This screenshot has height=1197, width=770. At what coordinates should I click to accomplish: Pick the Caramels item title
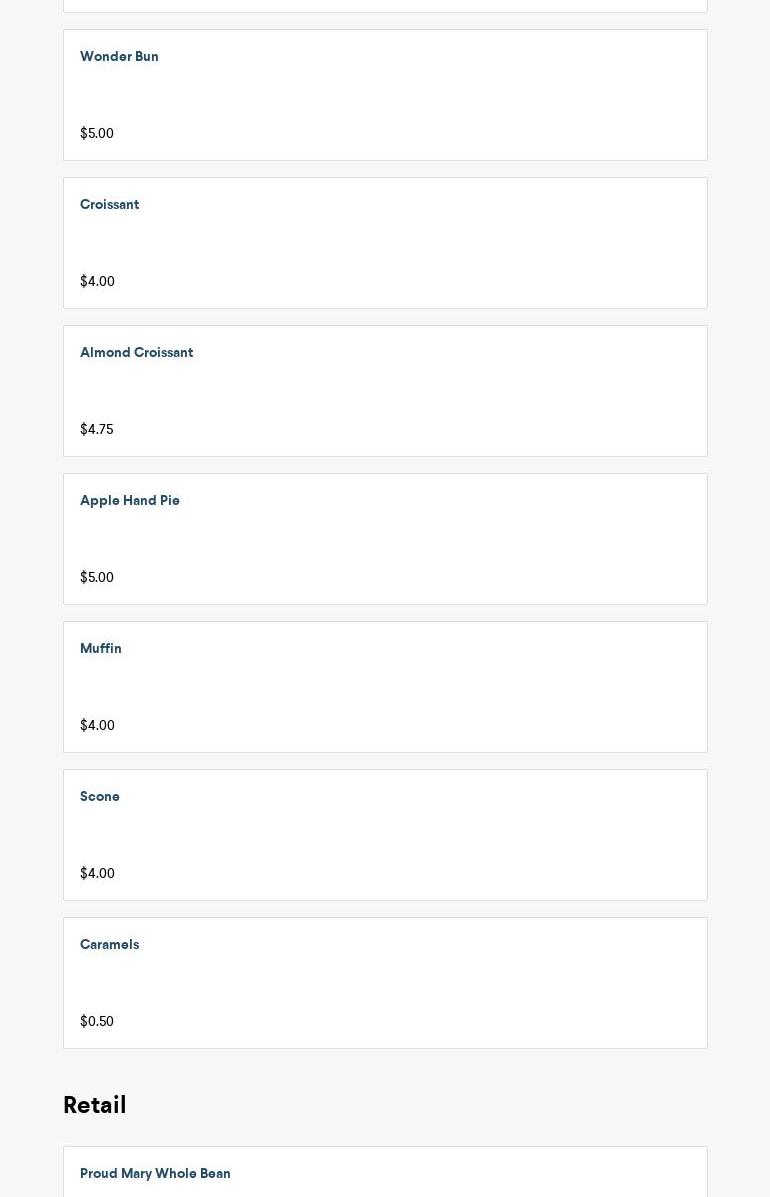pyautogui.click(x=109, y=944)
